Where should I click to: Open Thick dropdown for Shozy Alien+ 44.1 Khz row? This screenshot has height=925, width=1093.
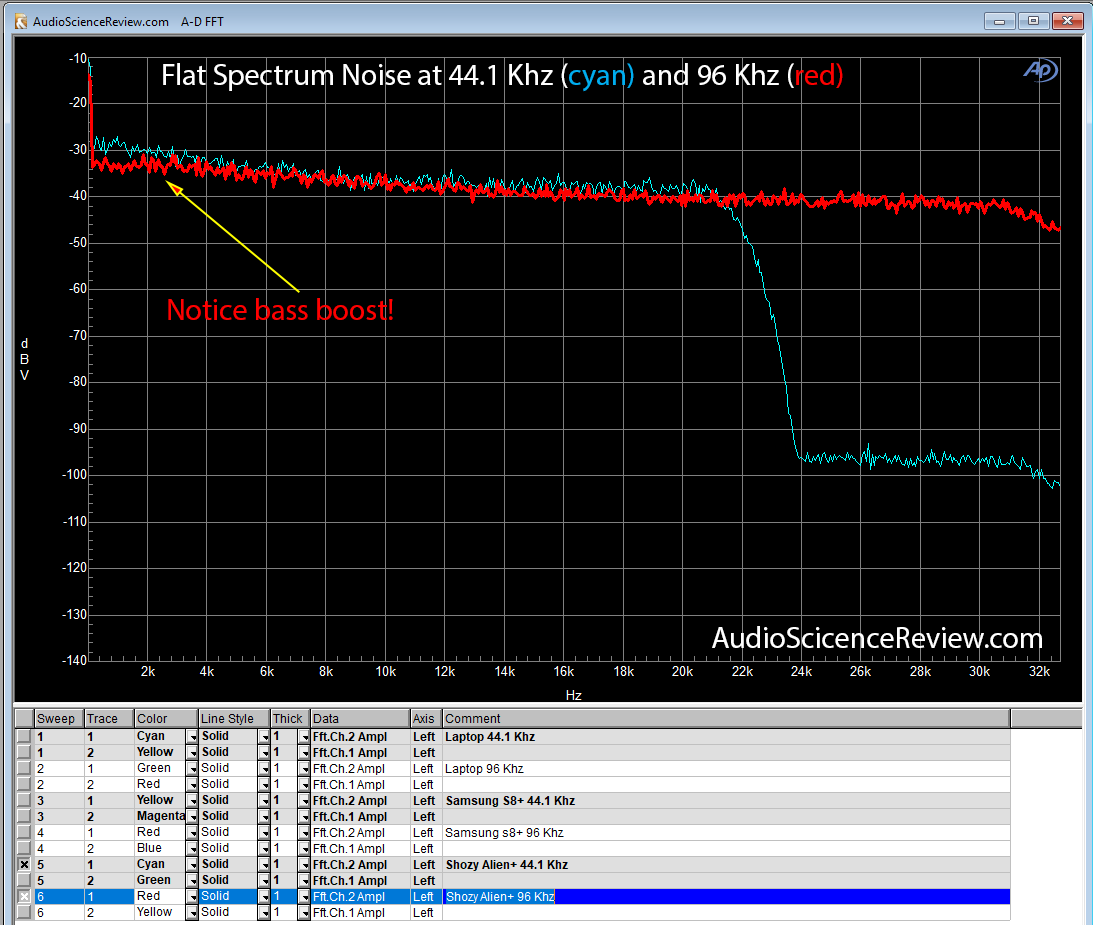(304, 864)
